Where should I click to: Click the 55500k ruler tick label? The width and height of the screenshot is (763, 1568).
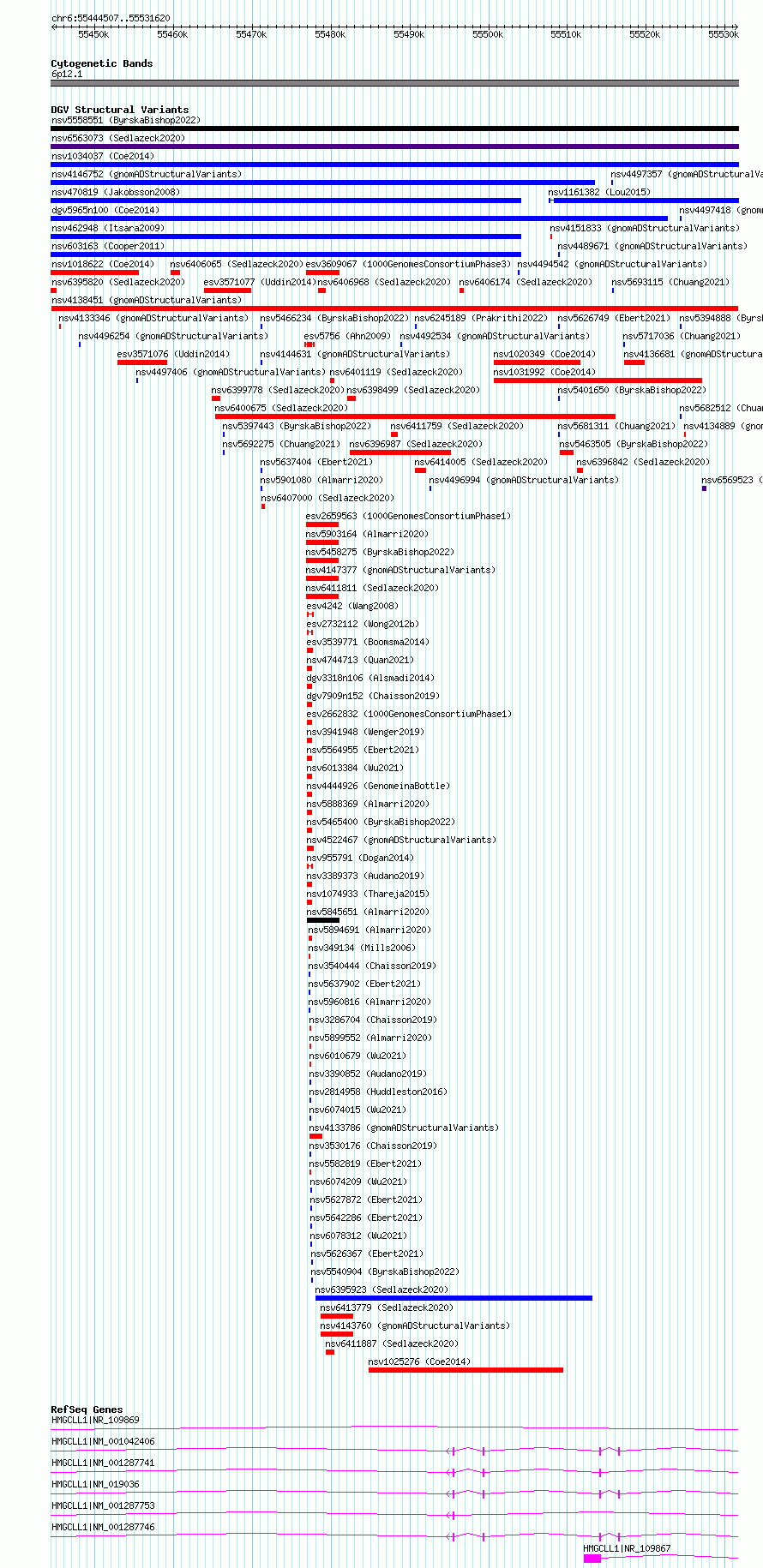[x=488, y=34]
